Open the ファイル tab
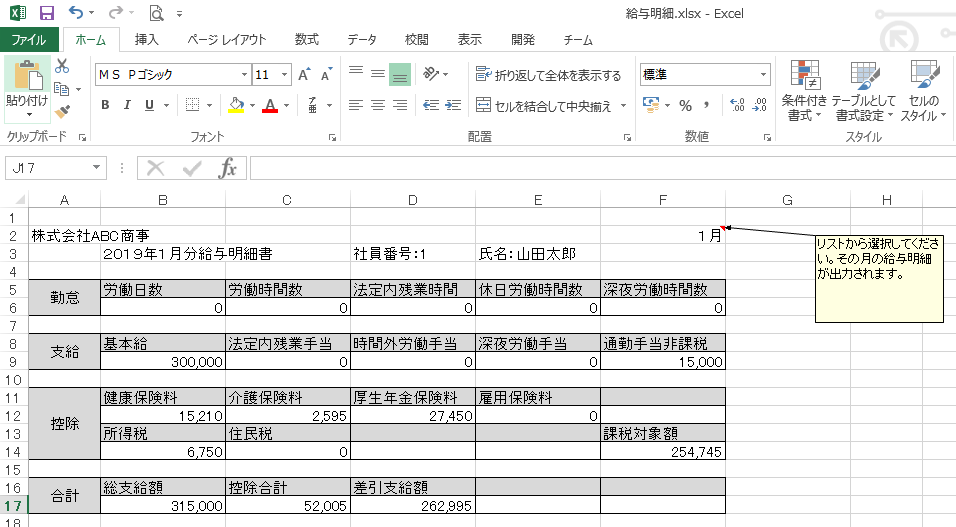This screenshot has width=956, height=527. click(29, 40)
